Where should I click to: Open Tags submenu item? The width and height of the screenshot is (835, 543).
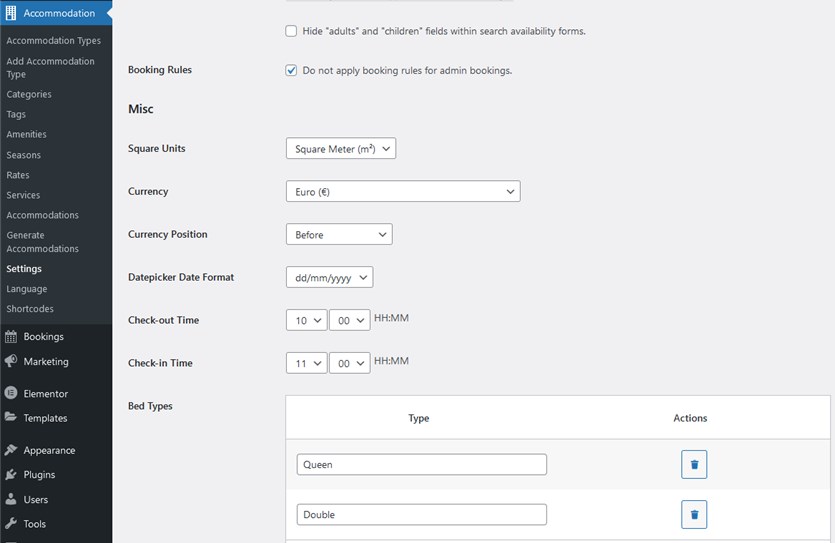coord(16,114)
